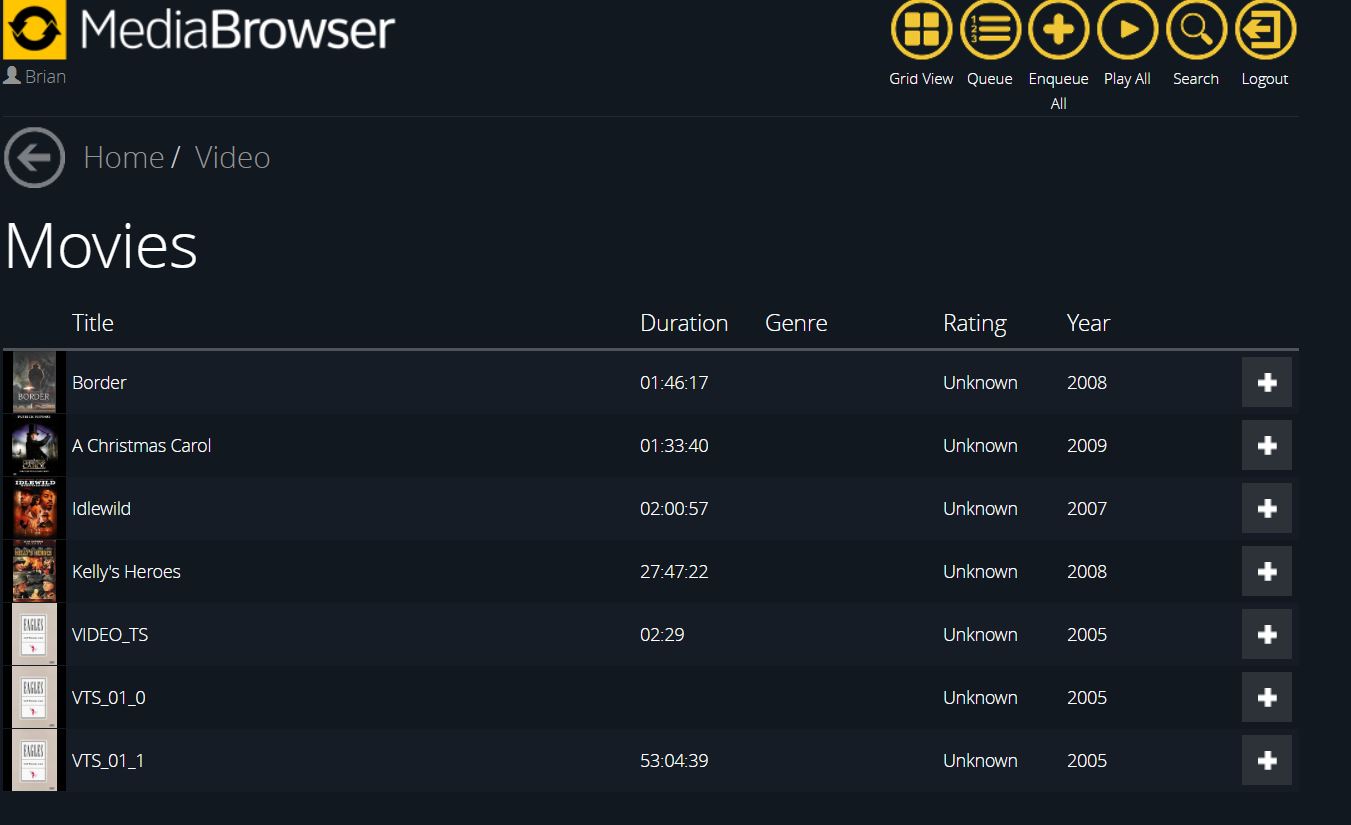Click the Brian user profile
This screenshot has width=1351, height=825.
(35, 76)
